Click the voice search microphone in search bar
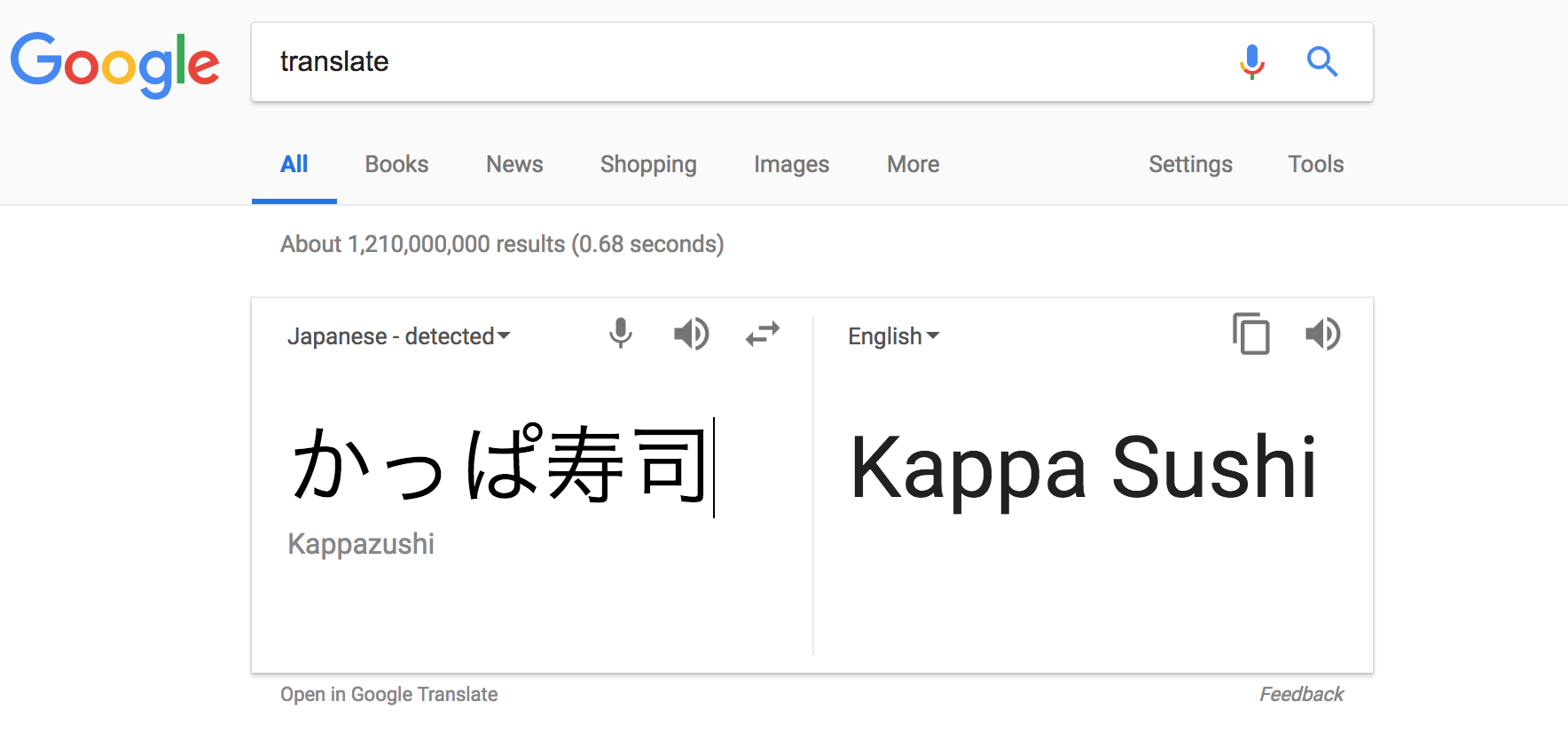Image resolution: width=1568 pixels, height=749 pixels. (x=1251, y=61)
